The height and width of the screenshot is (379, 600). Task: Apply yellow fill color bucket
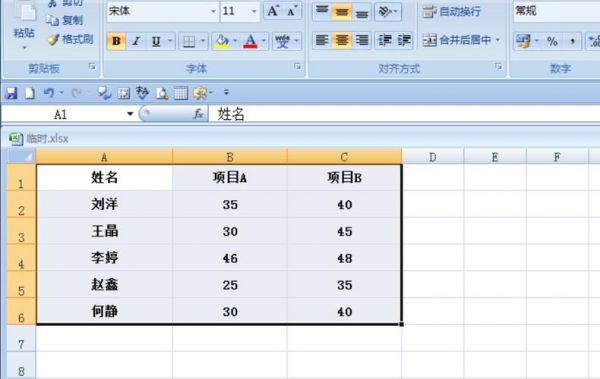coord(222,41)
